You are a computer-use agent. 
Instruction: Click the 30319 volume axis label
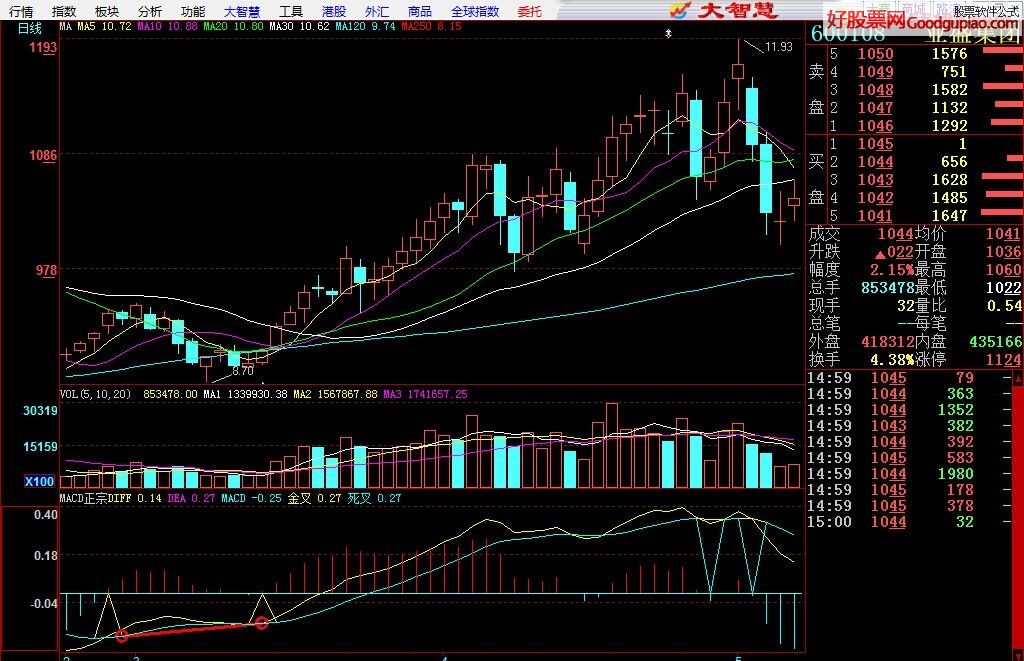(40, 411)
